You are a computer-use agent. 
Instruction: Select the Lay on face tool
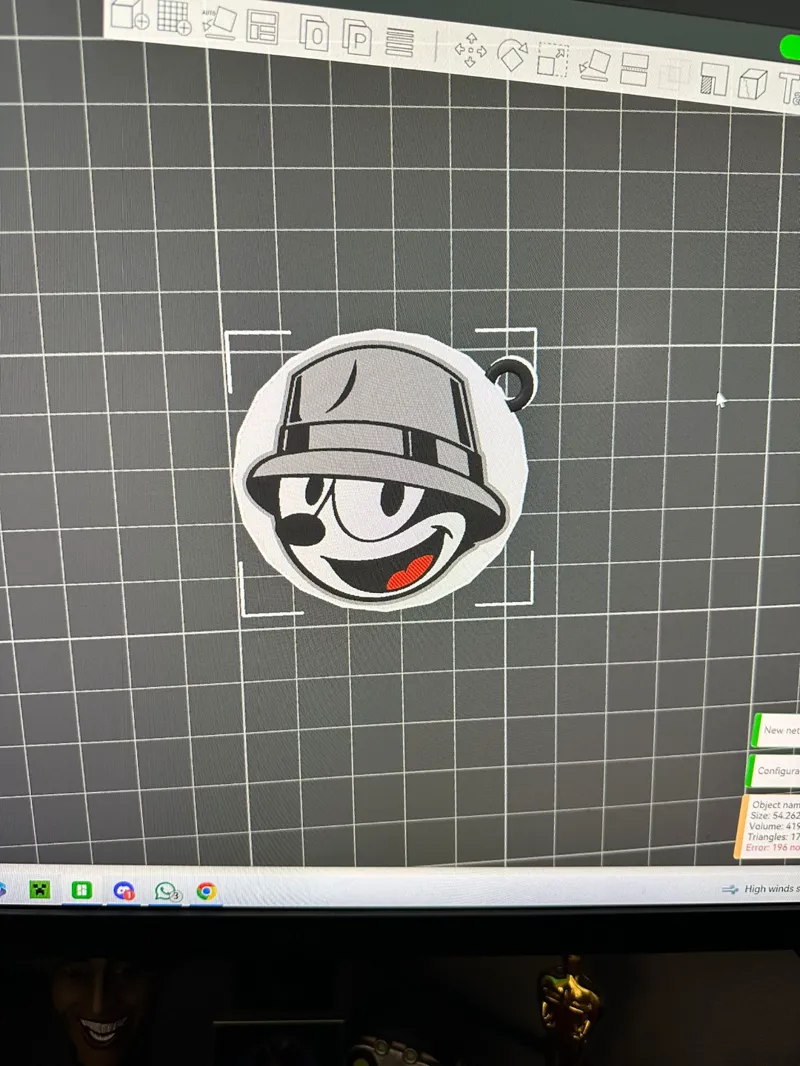(594, 65)
